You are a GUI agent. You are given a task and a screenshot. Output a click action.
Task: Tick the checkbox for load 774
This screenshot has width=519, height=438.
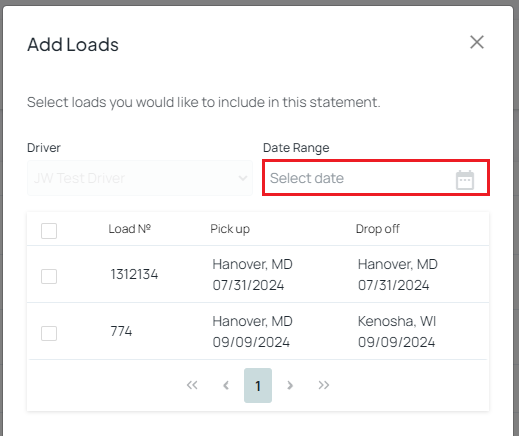[49, 333]
